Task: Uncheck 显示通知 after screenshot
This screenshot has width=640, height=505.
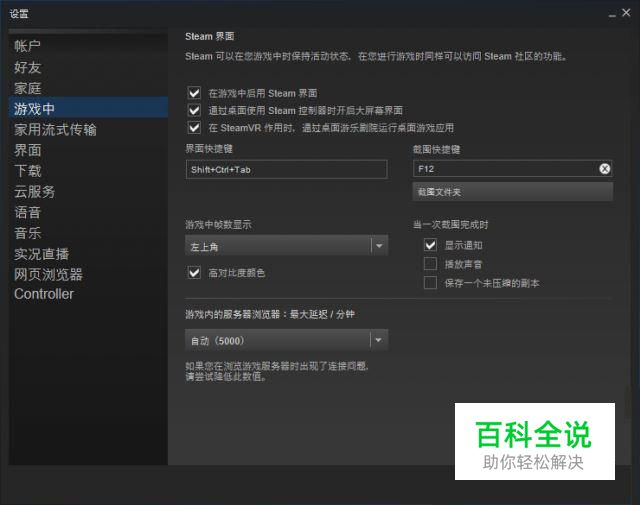Action: [x=430, y=245]
